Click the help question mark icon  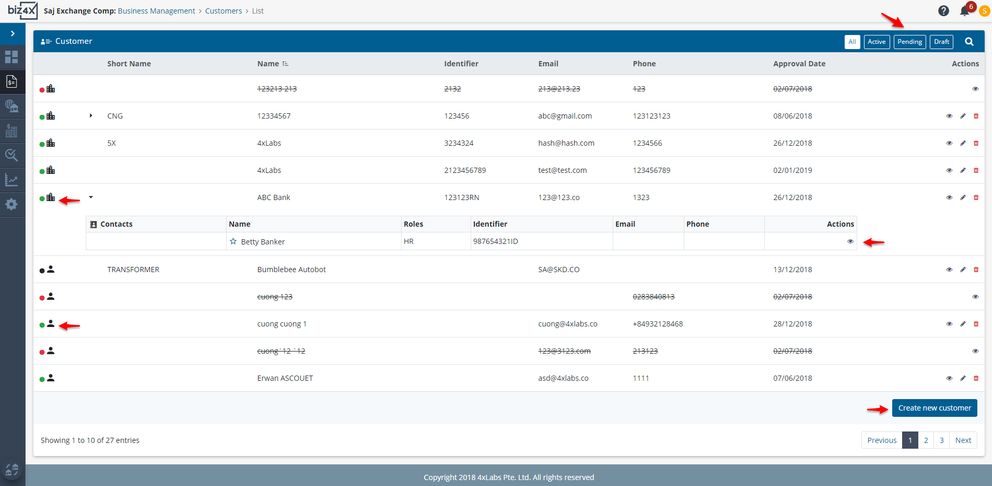coord(943,11)
